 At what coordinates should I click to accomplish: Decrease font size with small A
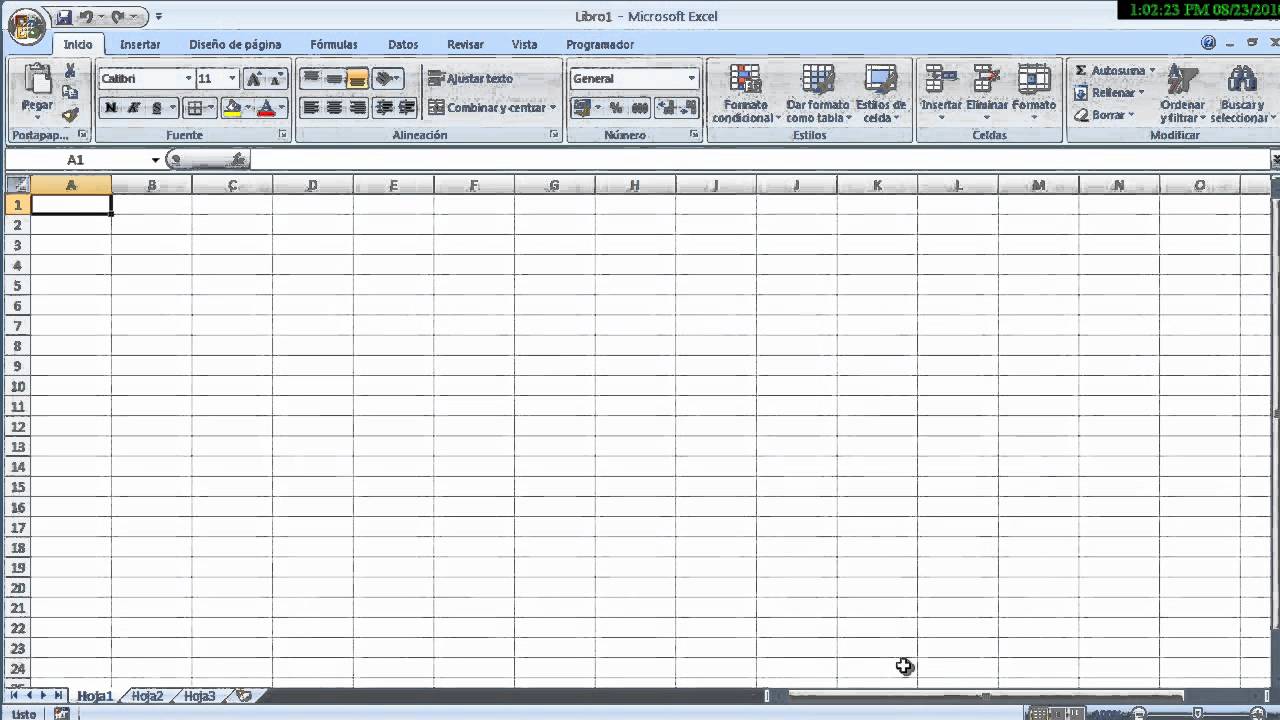coord(277,79)
